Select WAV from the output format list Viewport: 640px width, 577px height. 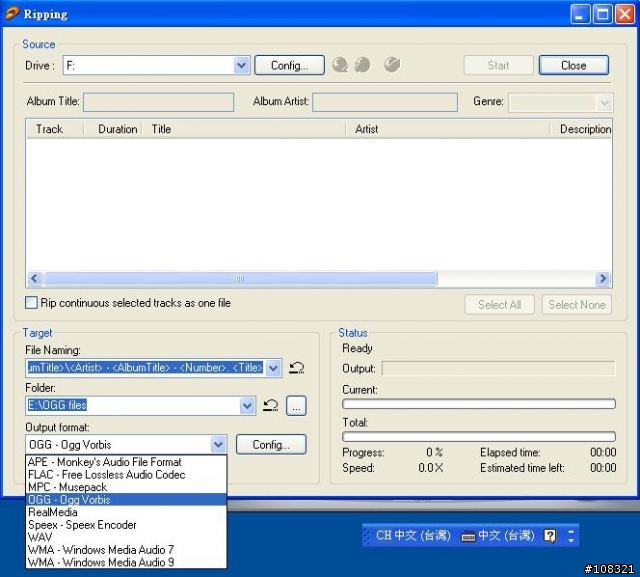tap(40, 537)
